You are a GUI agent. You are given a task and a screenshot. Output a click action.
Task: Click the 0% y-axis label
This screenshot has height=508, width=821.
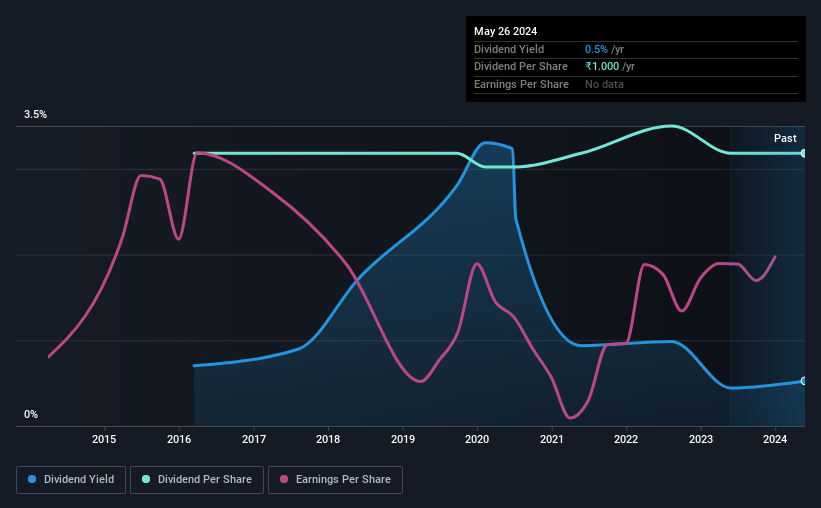pyautogui.click(x=31, y=414)
